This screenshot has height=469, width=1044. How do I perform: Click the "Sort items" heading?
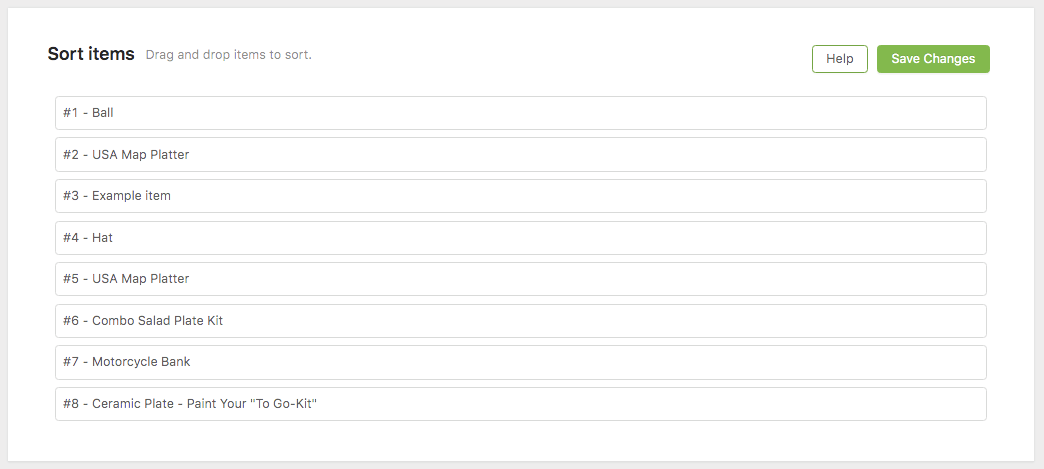pyautogui.click(x=91, y=54)
